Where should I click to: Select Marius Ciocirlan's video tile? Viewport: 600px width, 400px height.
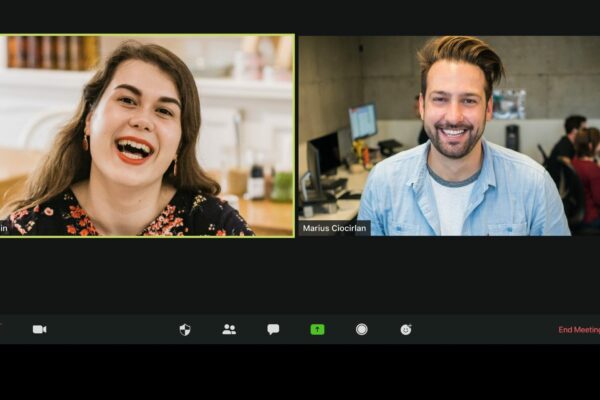coord(448,136)
